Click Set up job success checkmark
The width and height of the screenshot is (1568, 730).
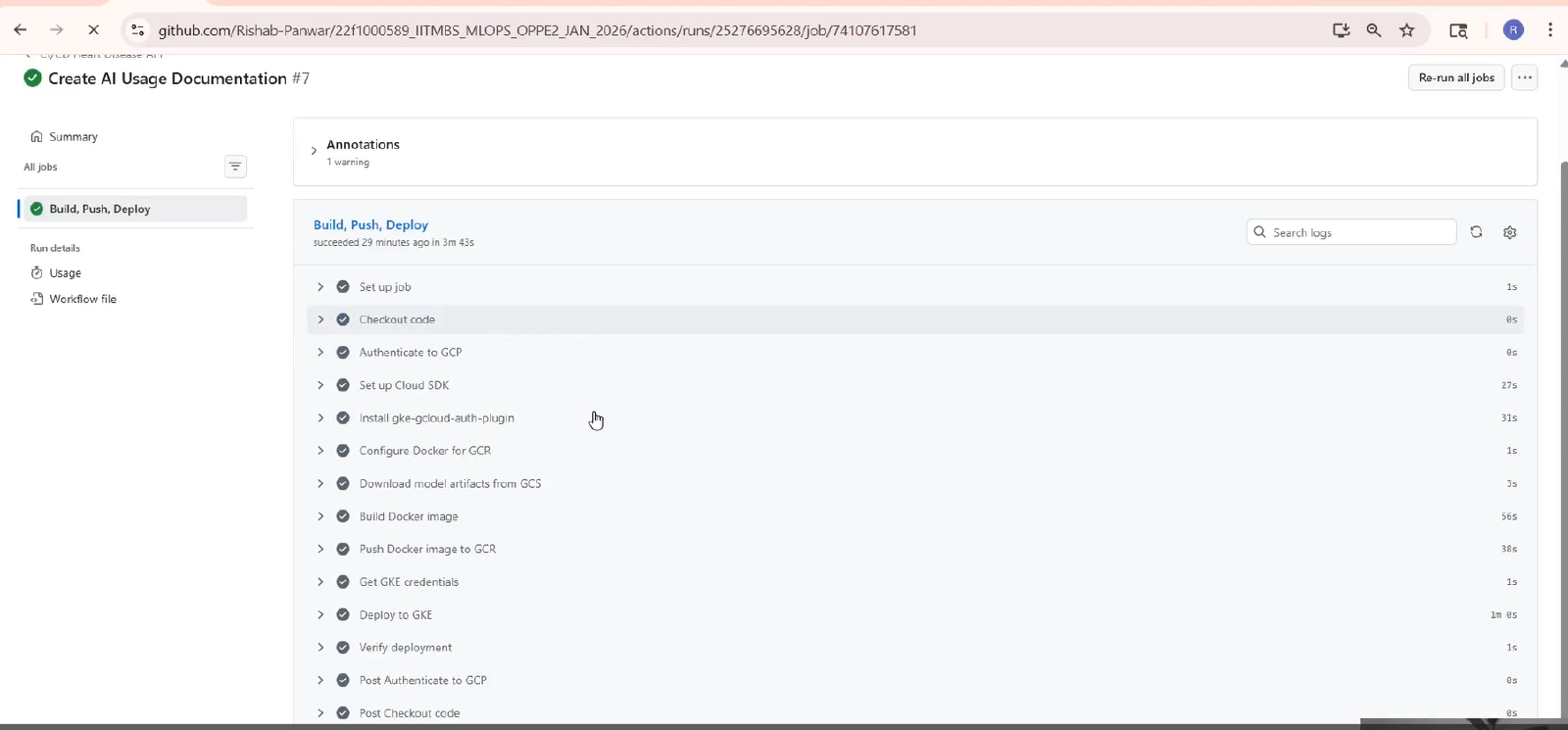pyautogui.click(x=343, y=287)
